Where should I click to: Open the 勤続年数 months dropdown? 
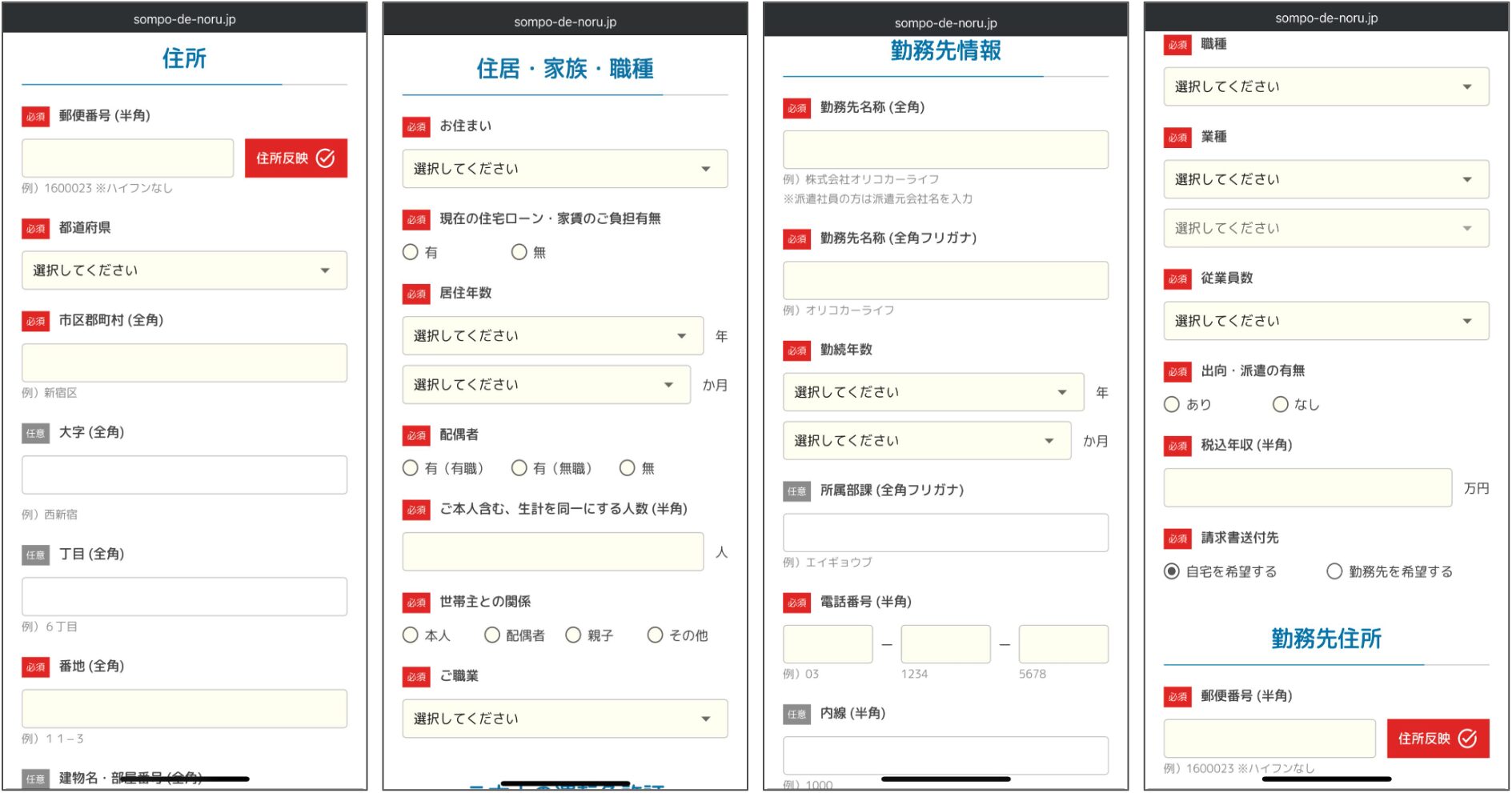click(x=926, y=441)
